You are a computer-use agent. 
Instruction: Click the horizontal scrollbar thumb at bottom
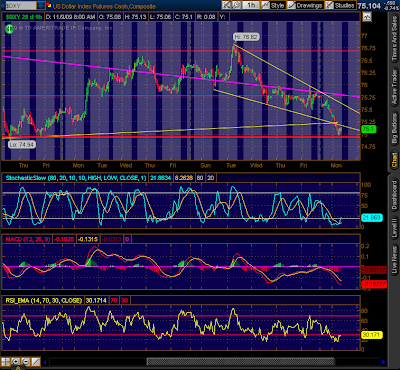coord(241,362)
